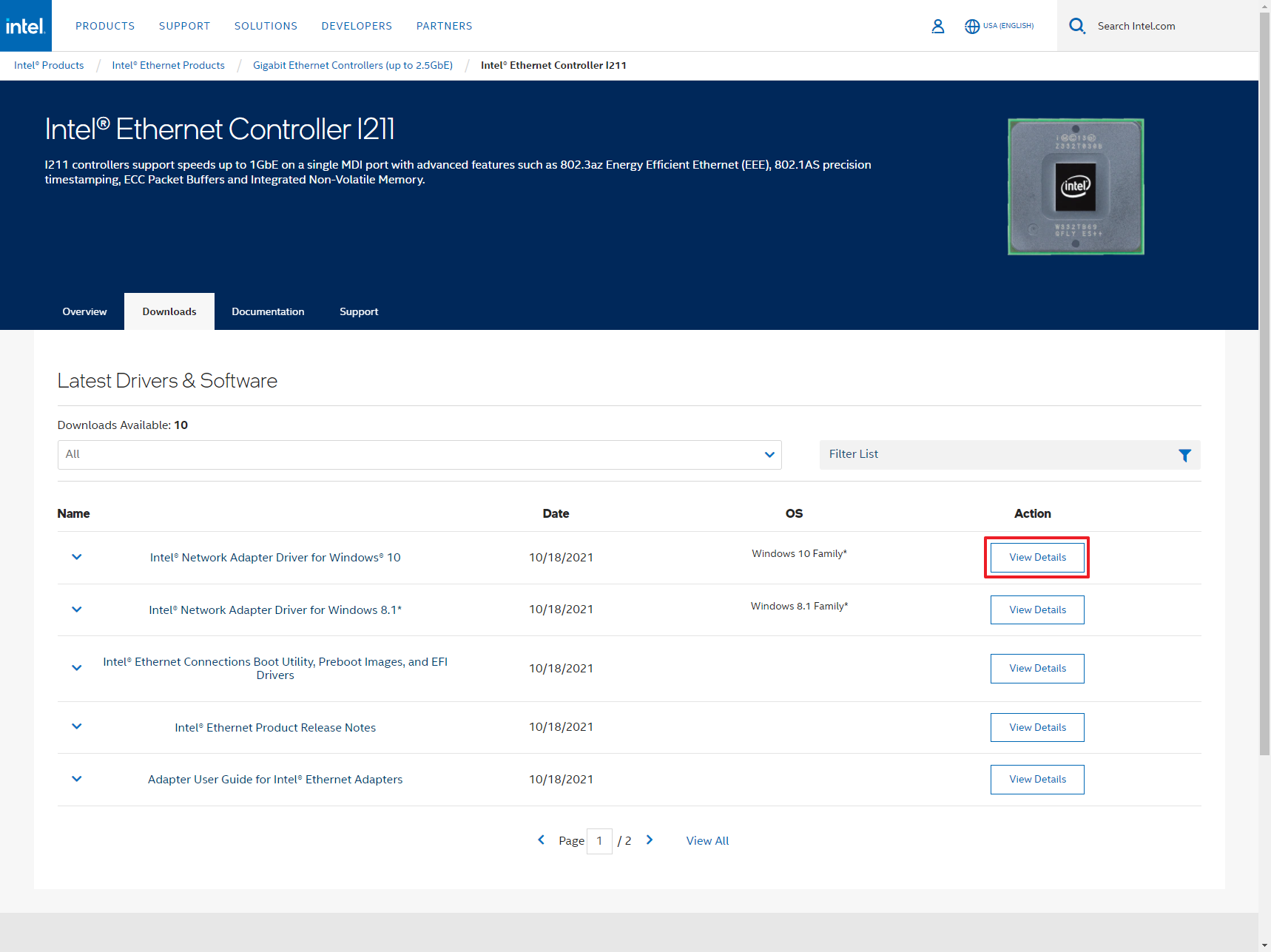Go to Gigabit Ethernet Controllers breadcrumb
1271x952 pixels.
point(353,65)
